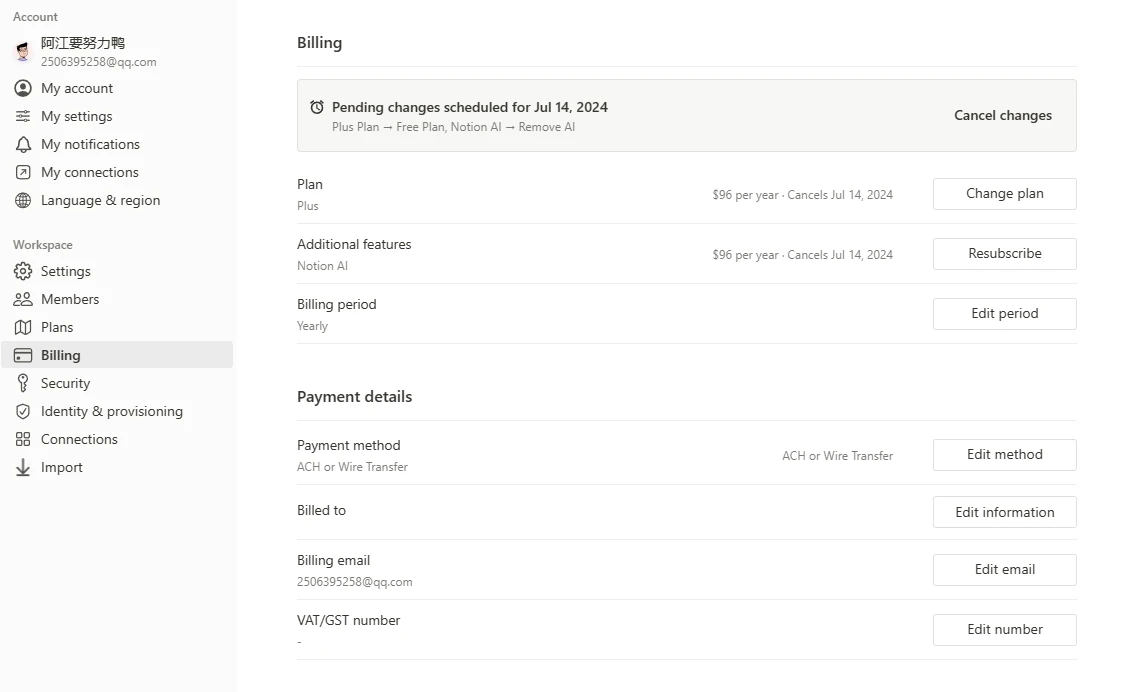Click the Edit email button
Image resolution: width=1125 pixels, height=692 pixels.
tap(1004, 570)
